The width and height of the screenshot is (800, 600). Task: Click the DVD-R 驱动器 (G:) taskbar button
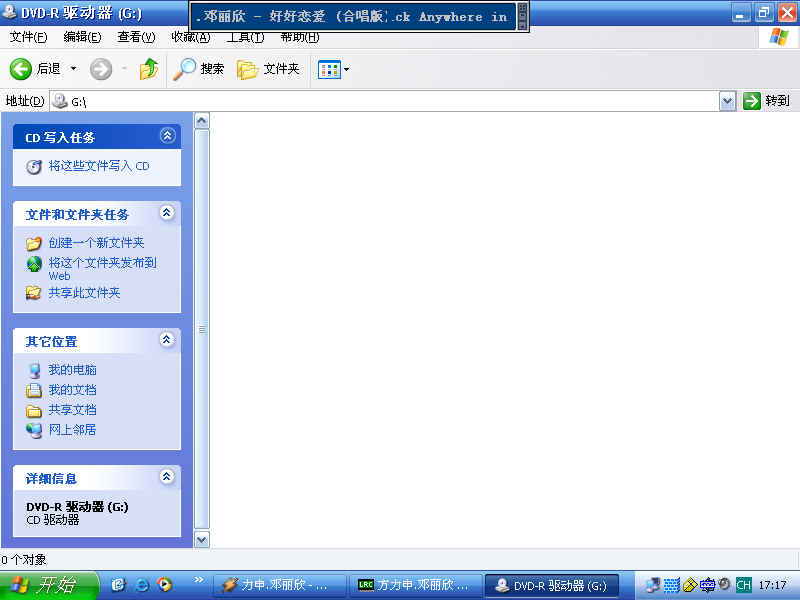click(x=553, y=585)
